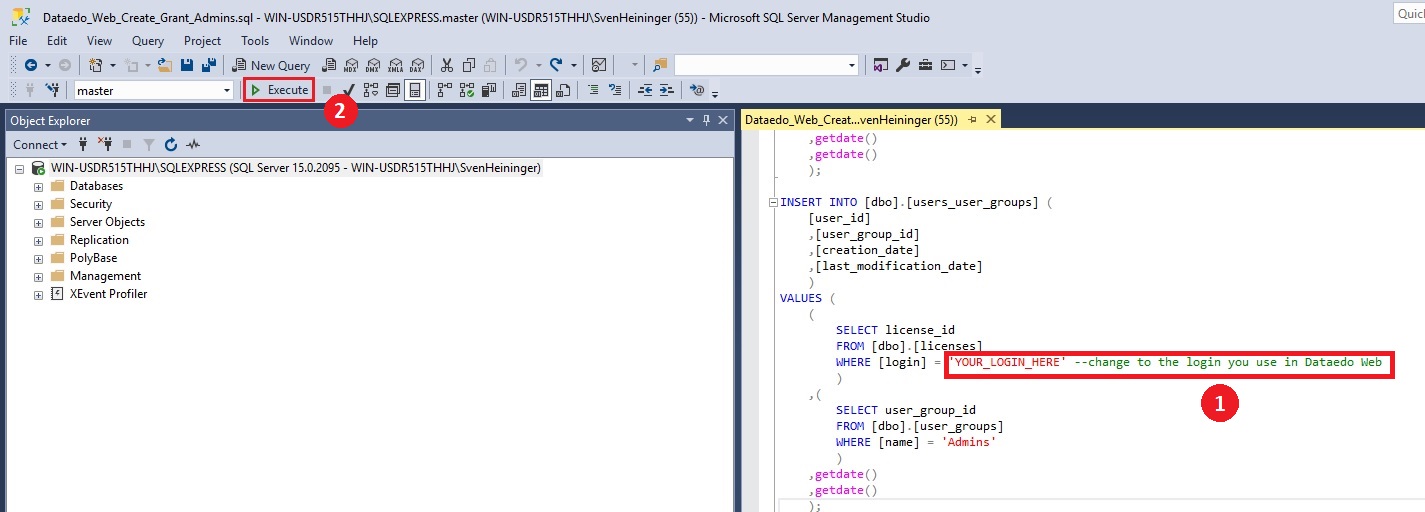Click the navigate backward arrow icon

[30, 65]
